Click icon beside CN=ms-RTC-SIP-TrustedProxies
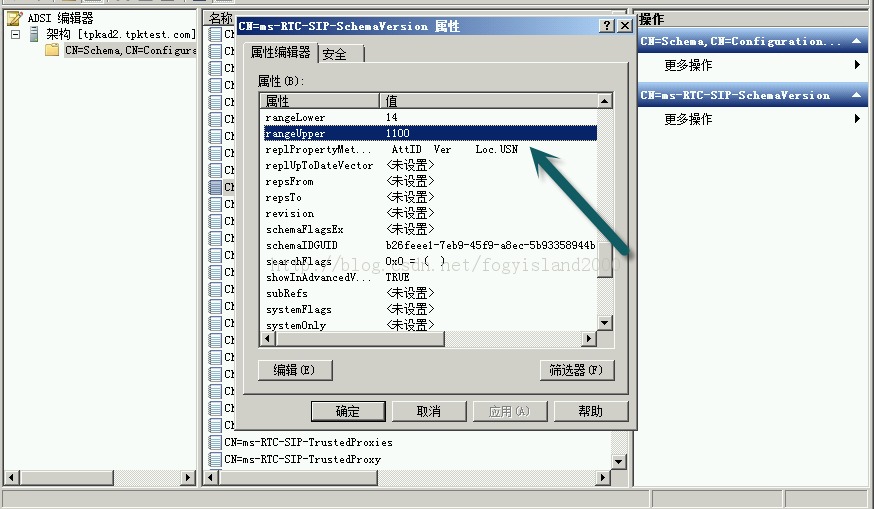874x509 pixels. click(215, 443)
